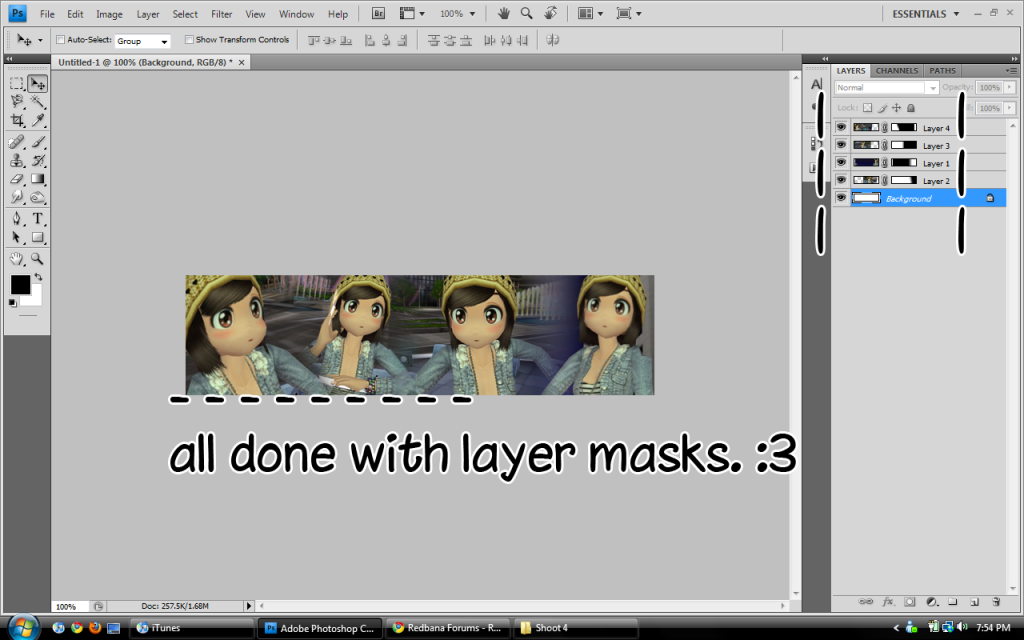Viewport: 1024px width, 640px height.
Task: Hide Layer 4 with its eye icon
Action: pos(841,127)
